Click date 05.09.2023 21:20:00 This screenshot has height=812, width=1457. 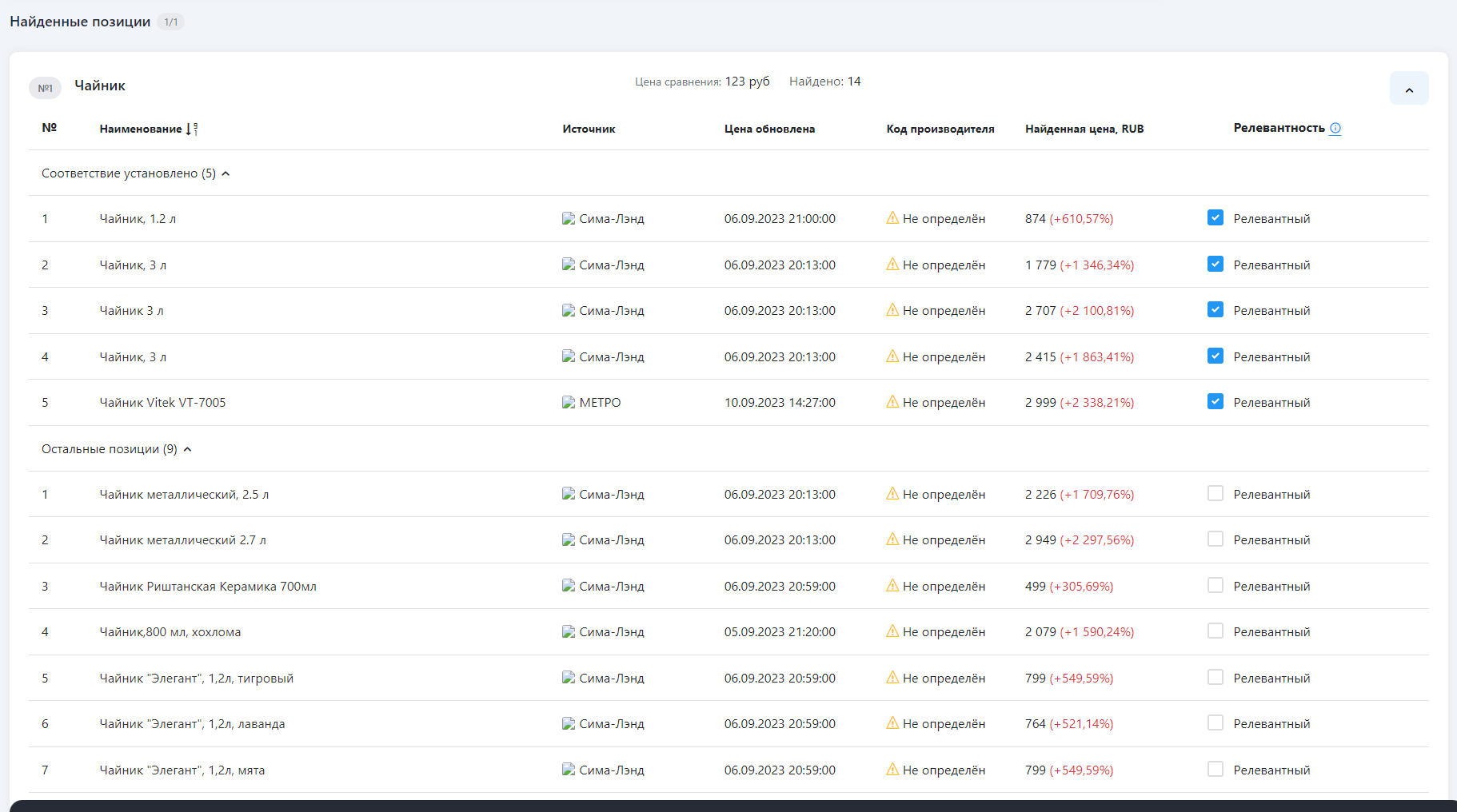click(780, 632)
